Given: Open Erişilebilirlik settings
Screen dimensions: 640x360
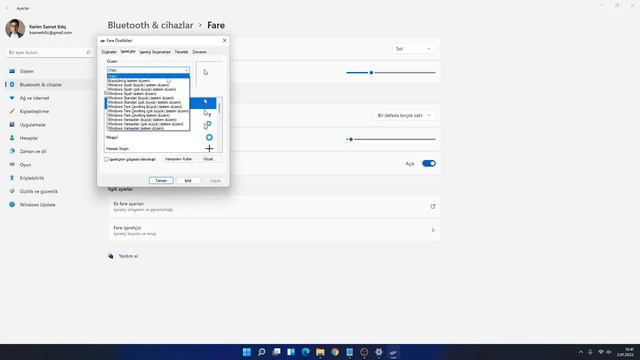Looking at the screenshot, I should point(49,178).
